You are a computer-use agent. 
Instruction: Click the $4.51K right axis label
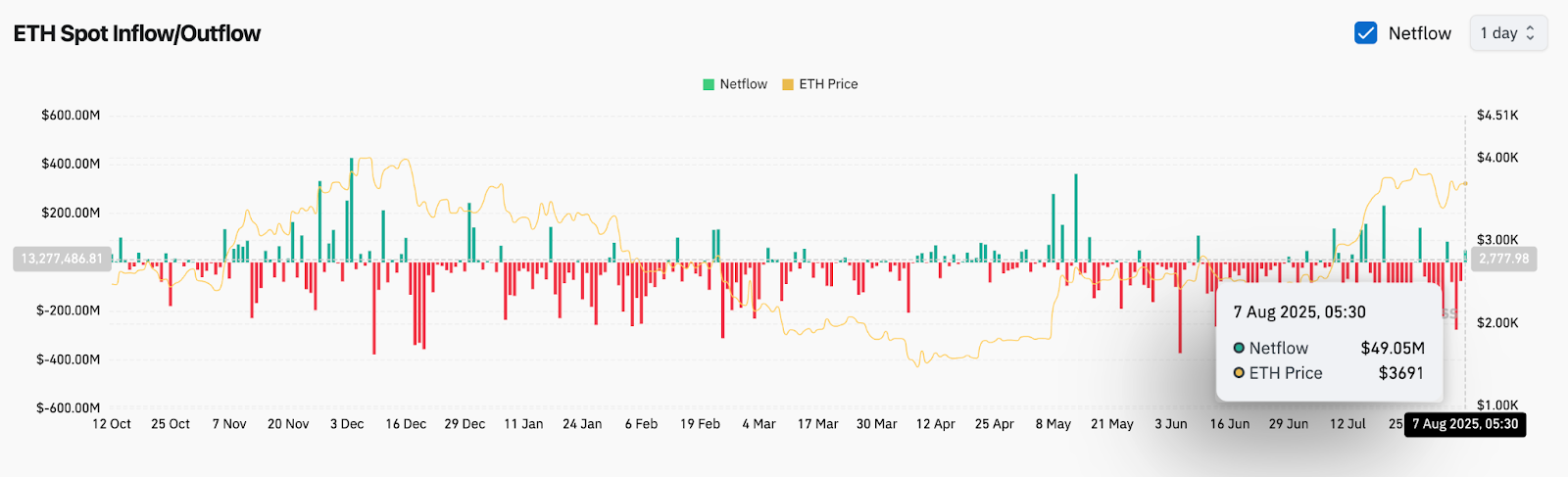[1496, 116]
